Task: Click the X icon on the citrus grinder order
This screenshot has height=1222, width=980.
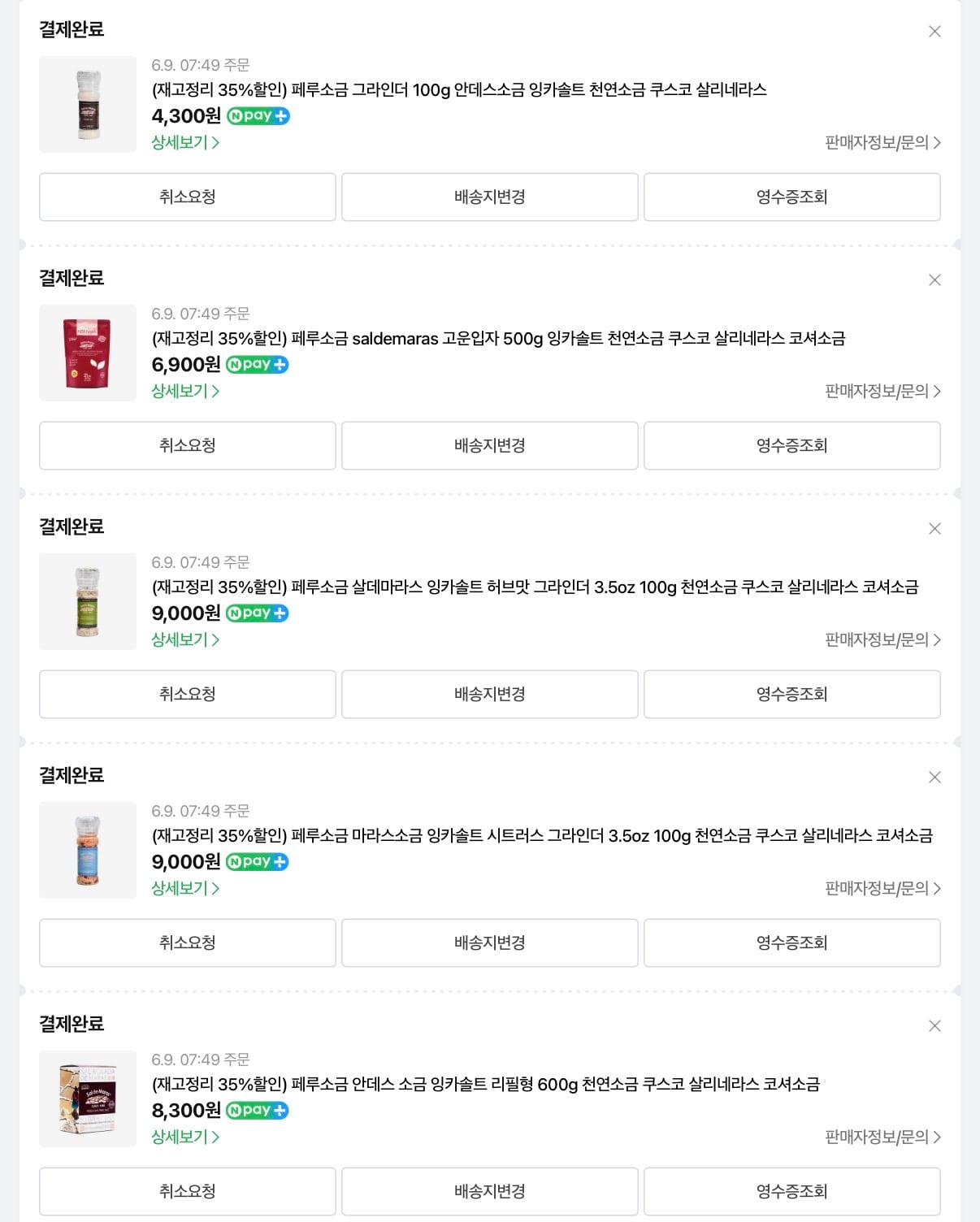Action: pyautogui.click(x=934, y=778)
